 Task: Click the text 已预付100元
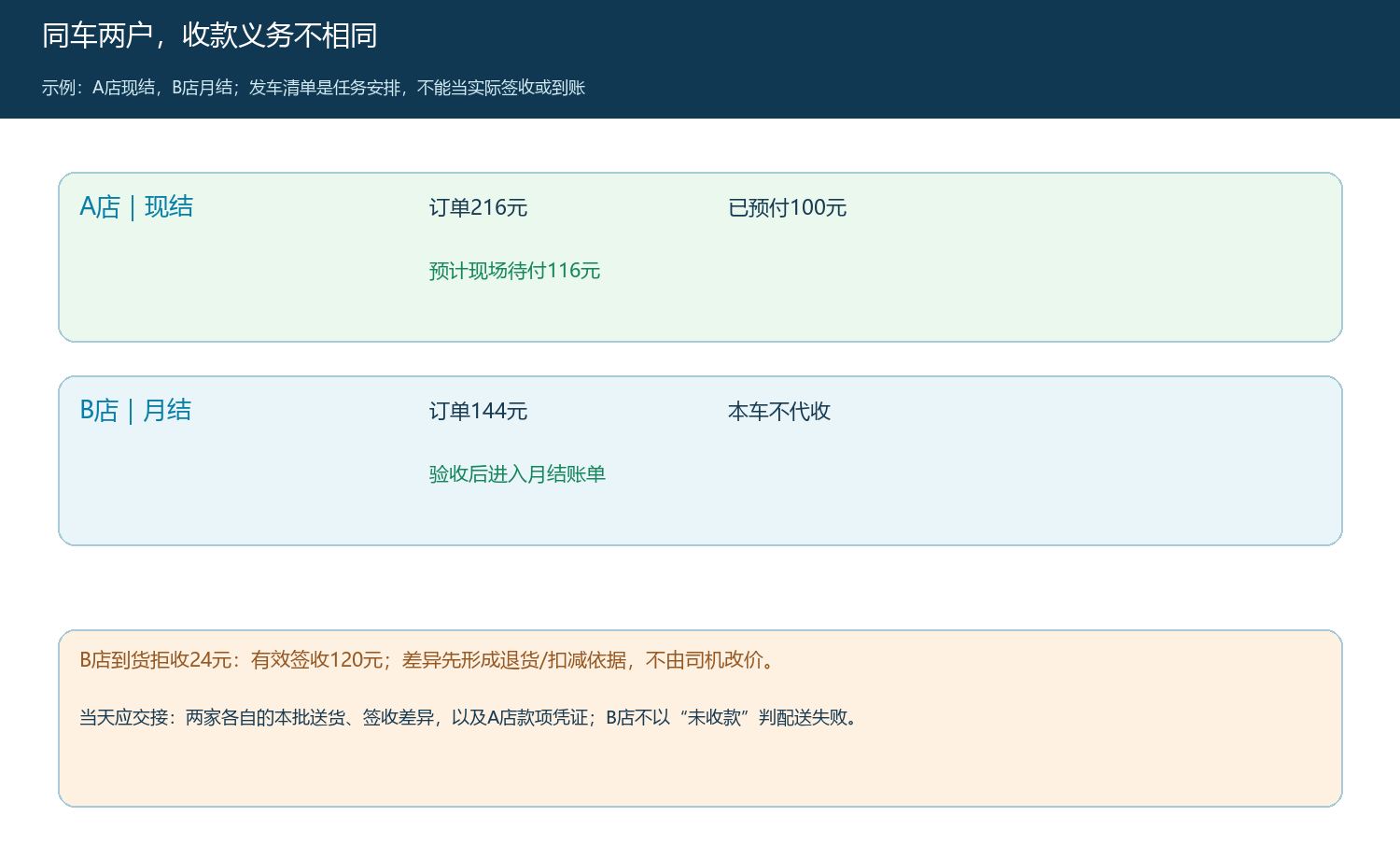788,207
